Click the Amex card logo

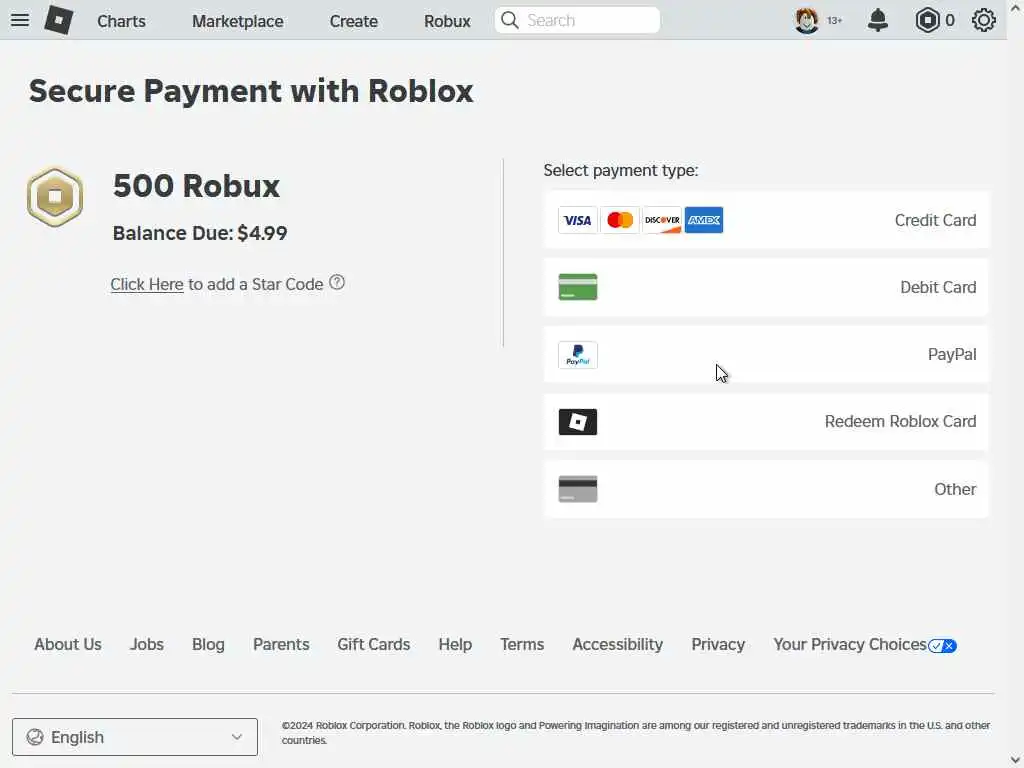coord(704,220)
